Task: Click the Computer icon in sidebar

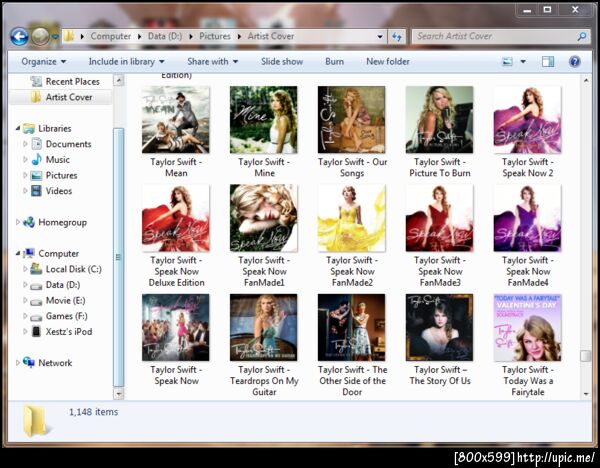Action: pyautogui.click(x=29, y=253)
